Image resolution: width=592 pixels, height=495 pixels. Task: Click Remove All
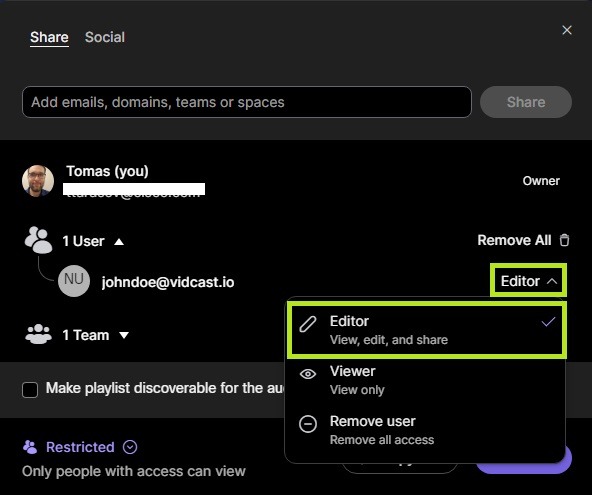[514, 240]
